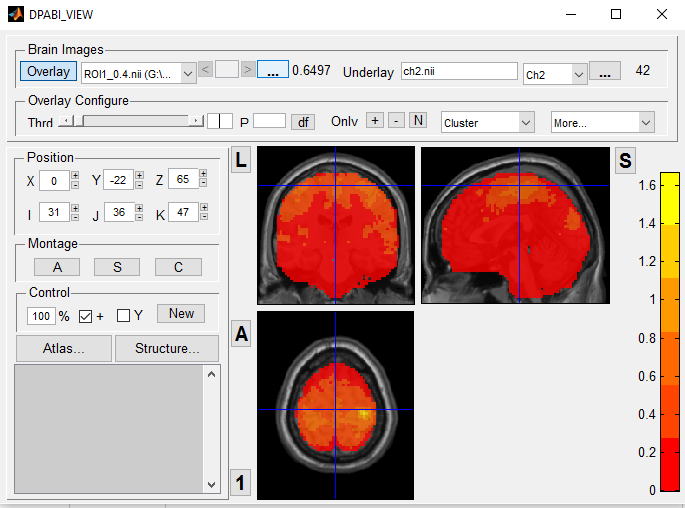Open the Atlas... button
The height and width of the screenshot is (508, 685).
tap(64, 348)
